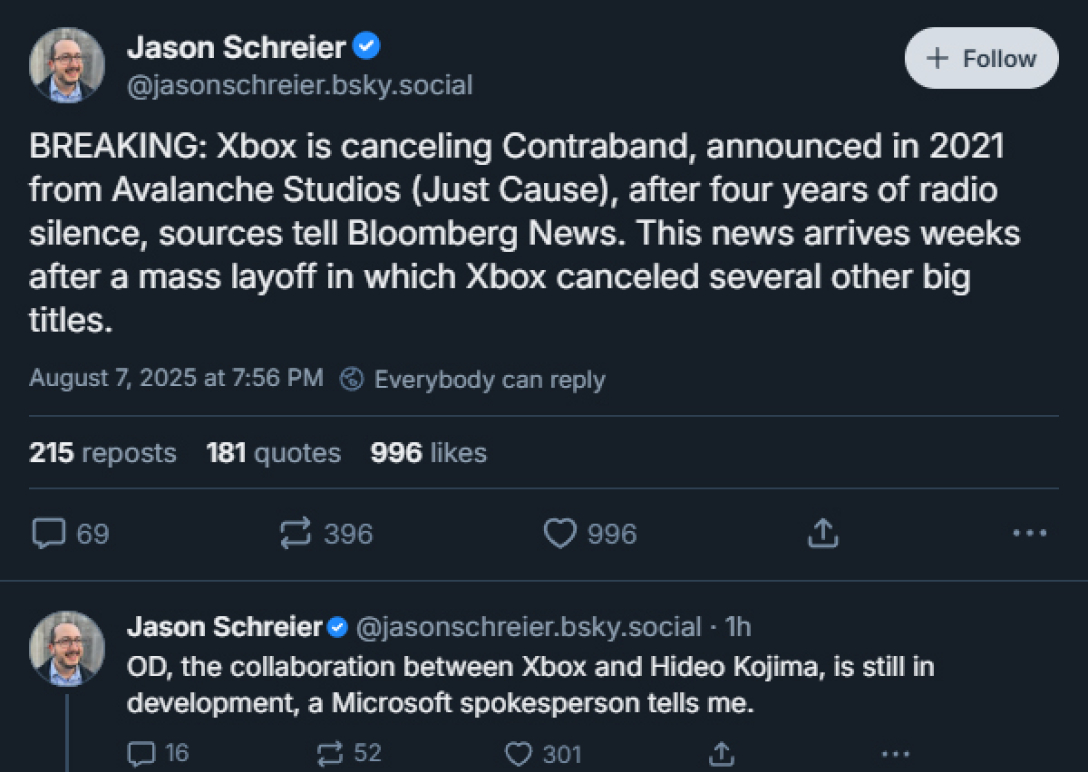Click the @jasonschreier.bsky.social handle in header

coord(300,86)
